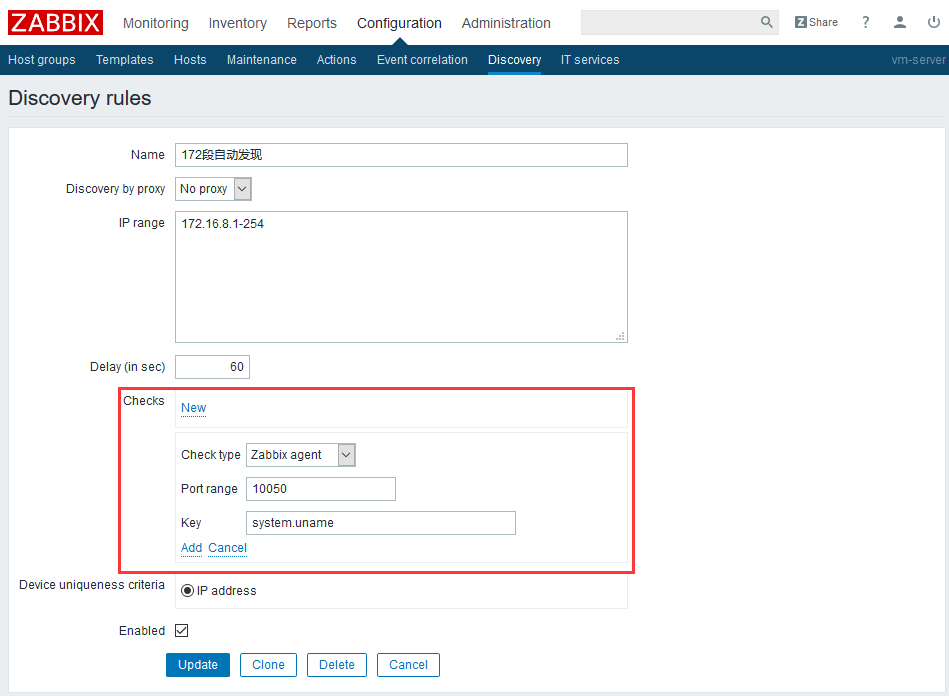Click the Cancel link under Key
This screenshot has height=696, width=949.
pos(228,548)
